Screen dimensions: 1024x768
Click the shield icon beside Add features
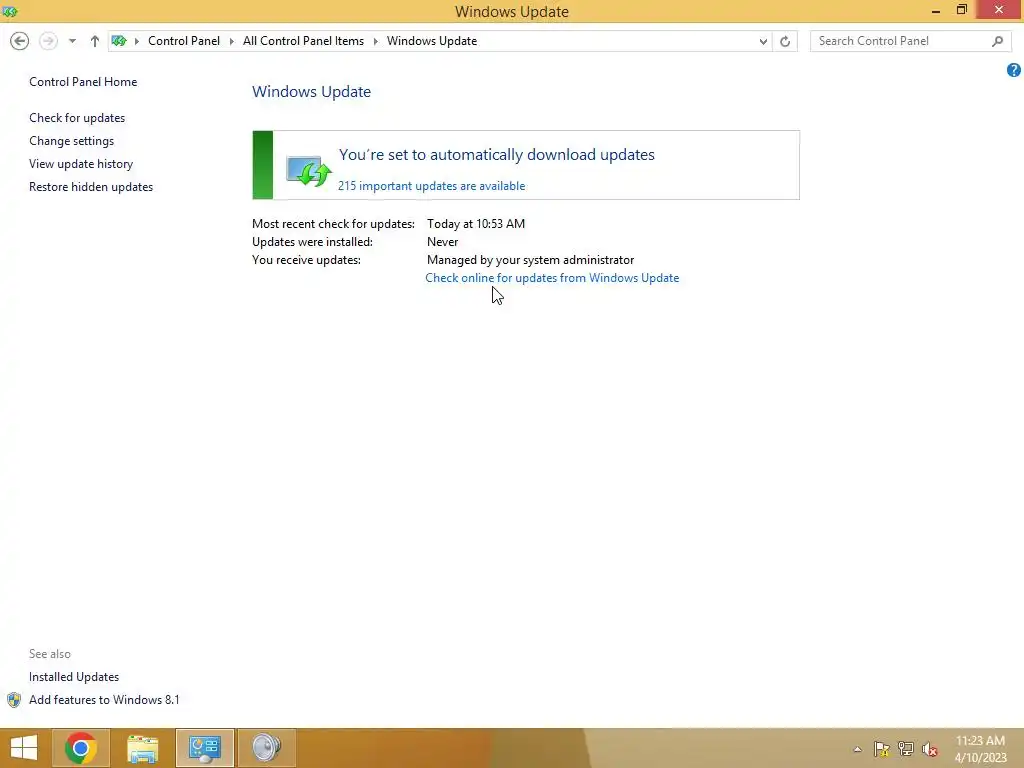click(14, 700)
